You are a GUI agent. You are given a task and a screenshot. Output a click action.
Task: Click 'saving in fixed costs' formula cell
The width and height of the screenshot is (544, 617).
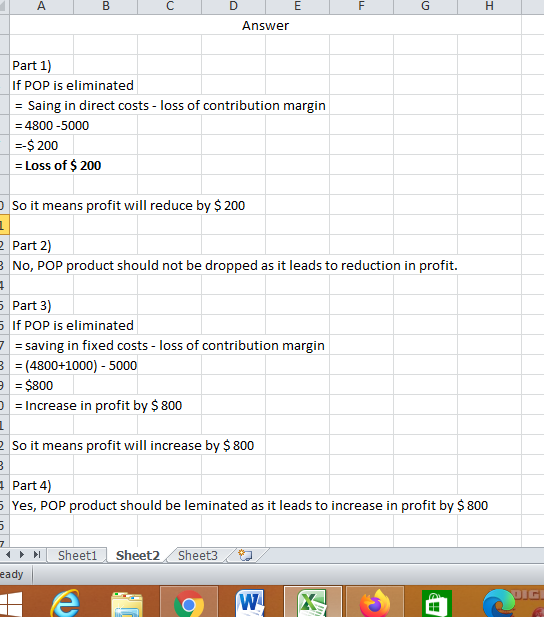170,345
